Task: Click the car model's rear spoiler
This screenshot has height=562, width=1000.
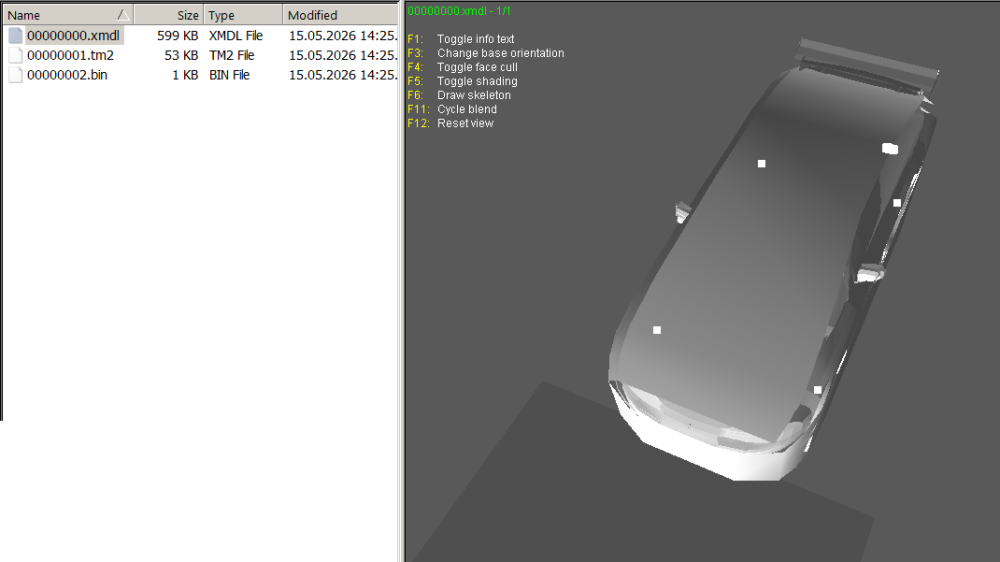Action: 867,64
